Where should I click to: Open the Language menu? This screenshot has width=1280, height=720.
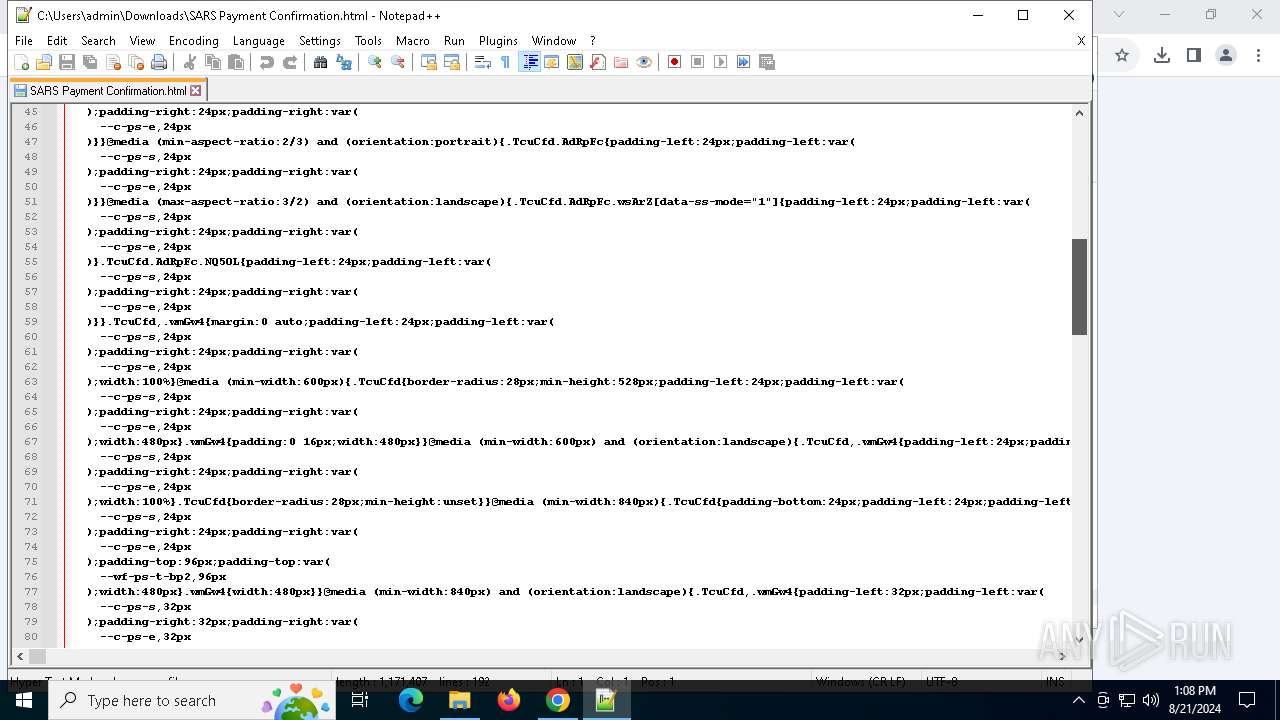point(258,41)
